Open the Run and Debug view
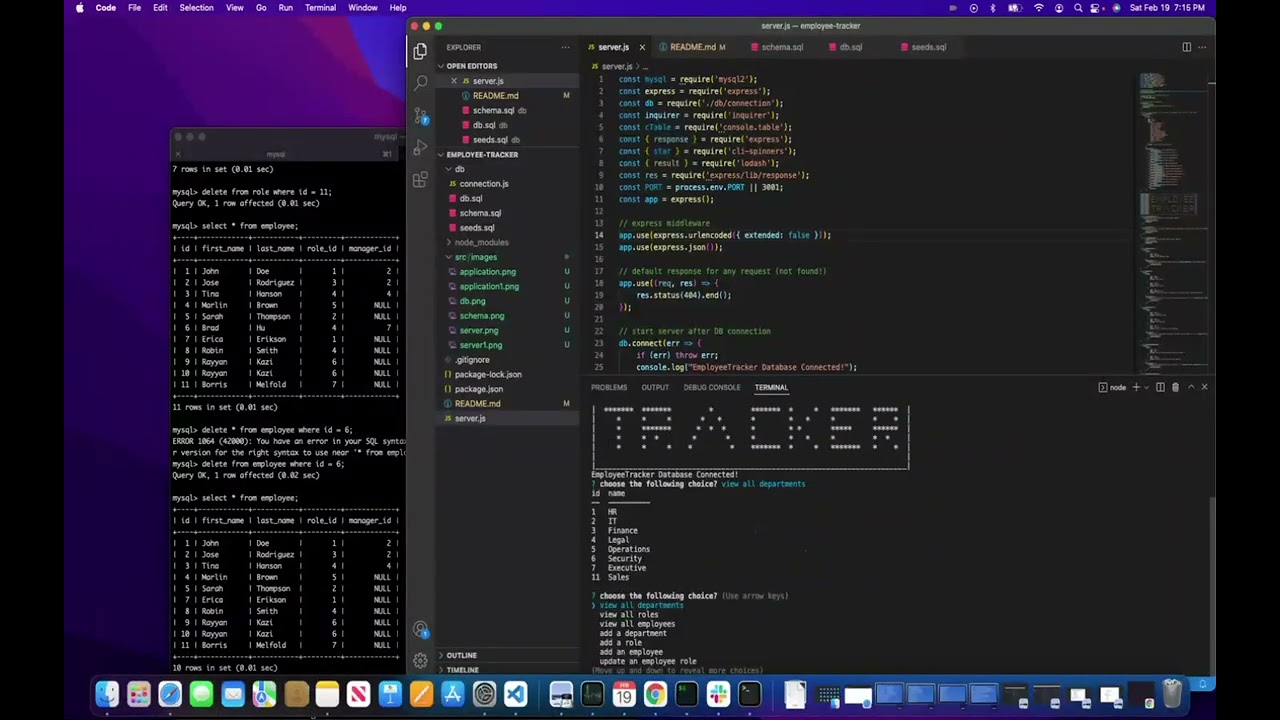The height and width of the screenshot is (720, 1280). pos(420,148)
